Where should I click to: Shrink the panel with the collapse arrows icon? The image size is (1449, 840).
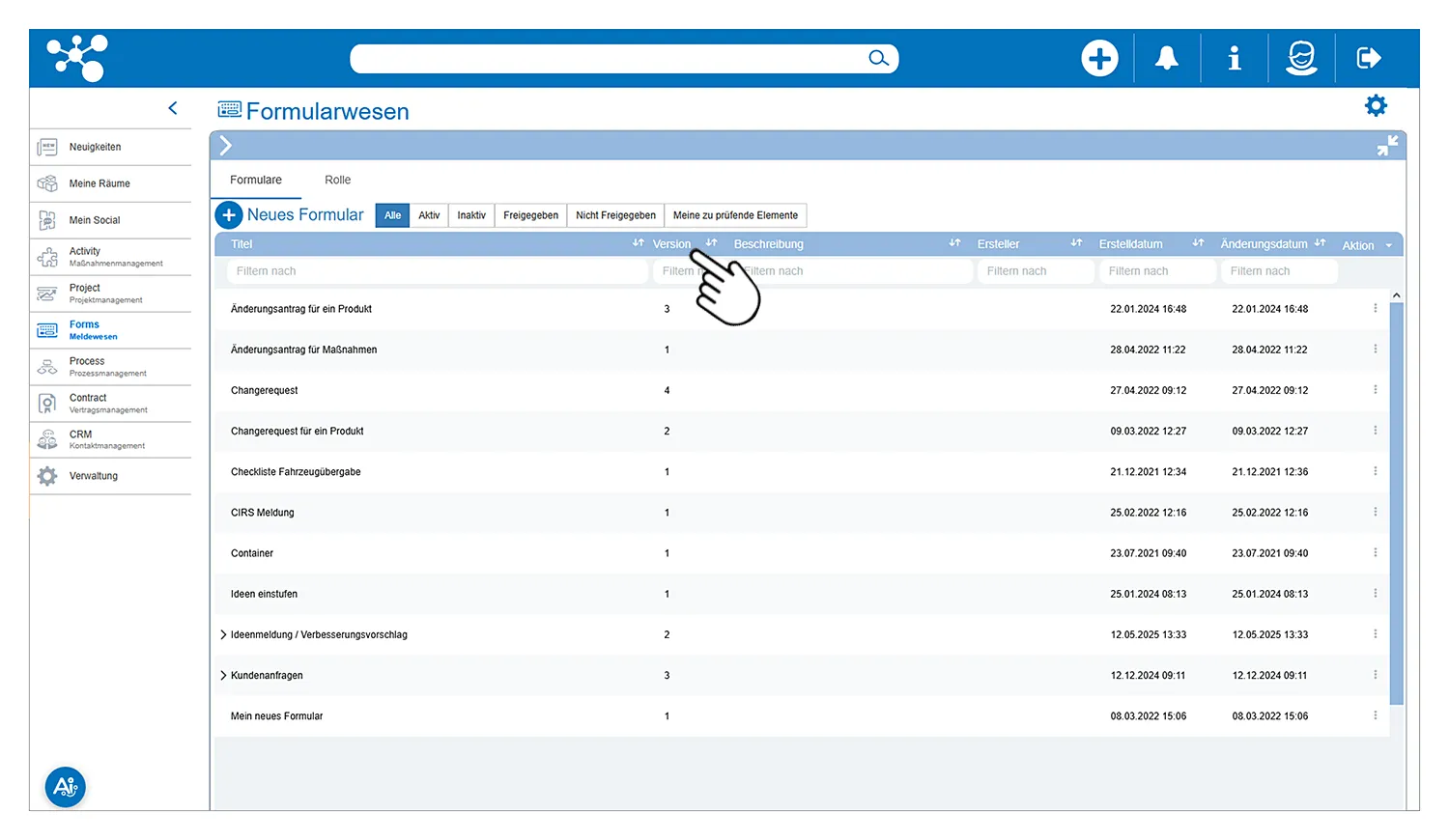pos(1387,146)
